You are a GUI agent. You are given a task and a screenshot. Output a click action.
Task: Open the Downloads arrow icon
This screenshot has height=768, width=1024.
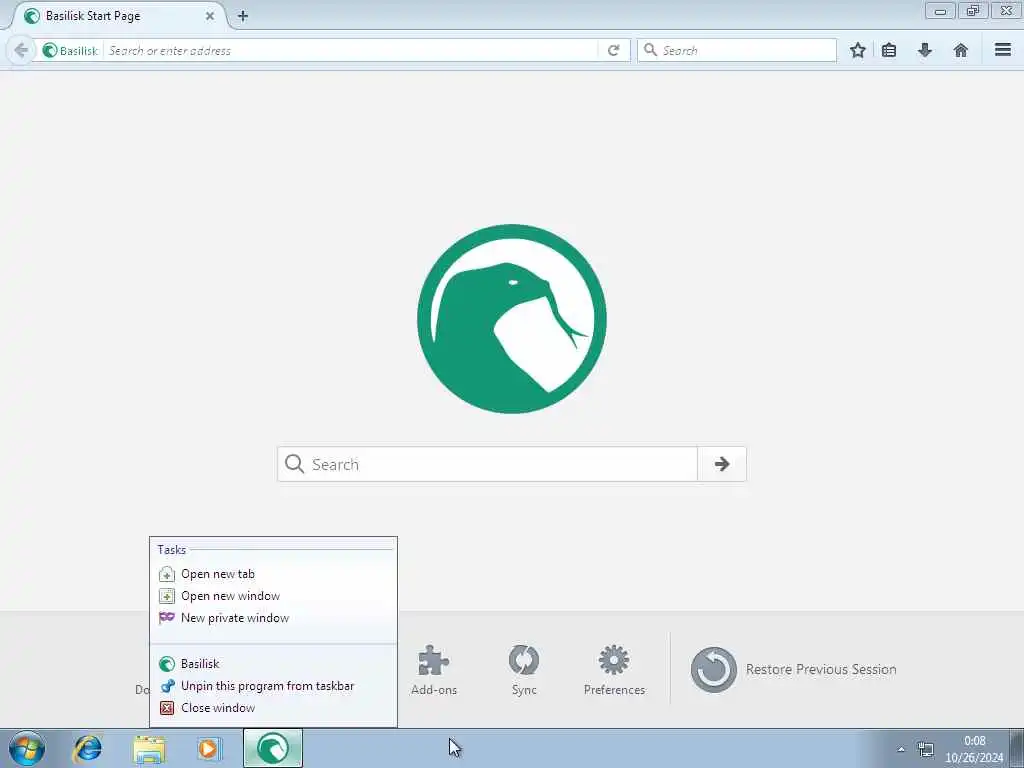[925, 50]
